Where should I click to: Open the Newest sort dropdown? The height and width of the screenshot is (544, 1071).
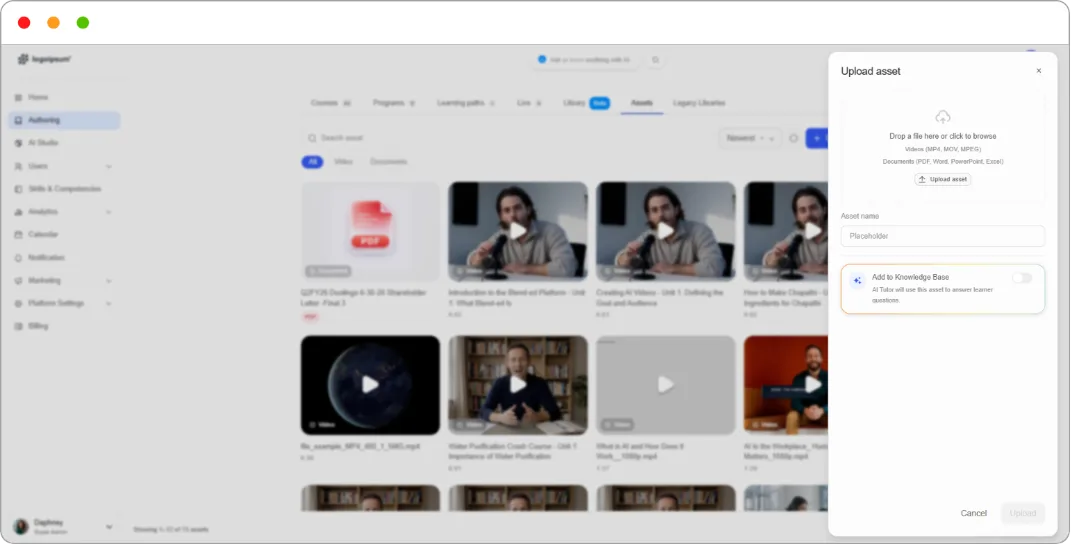(x=750, y=138)
